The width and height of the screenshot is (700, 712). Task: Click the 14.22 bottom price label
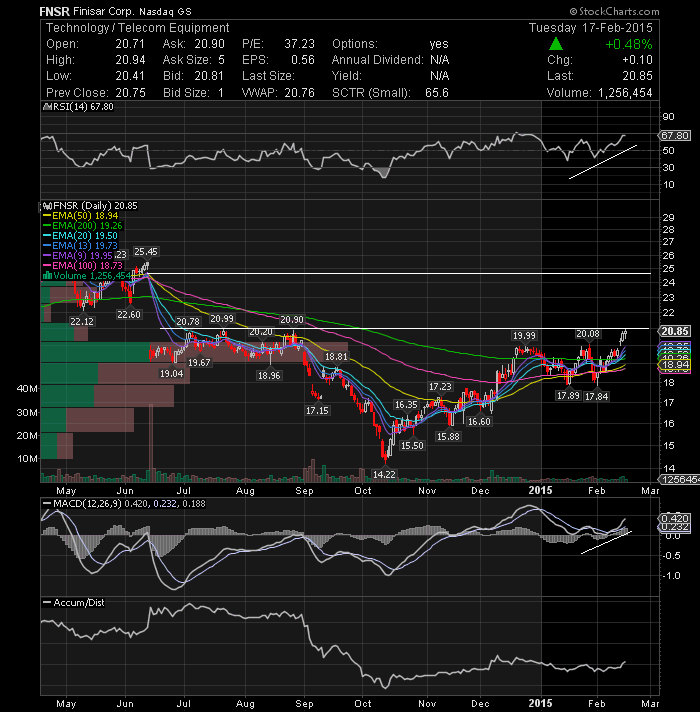(384, 475)
